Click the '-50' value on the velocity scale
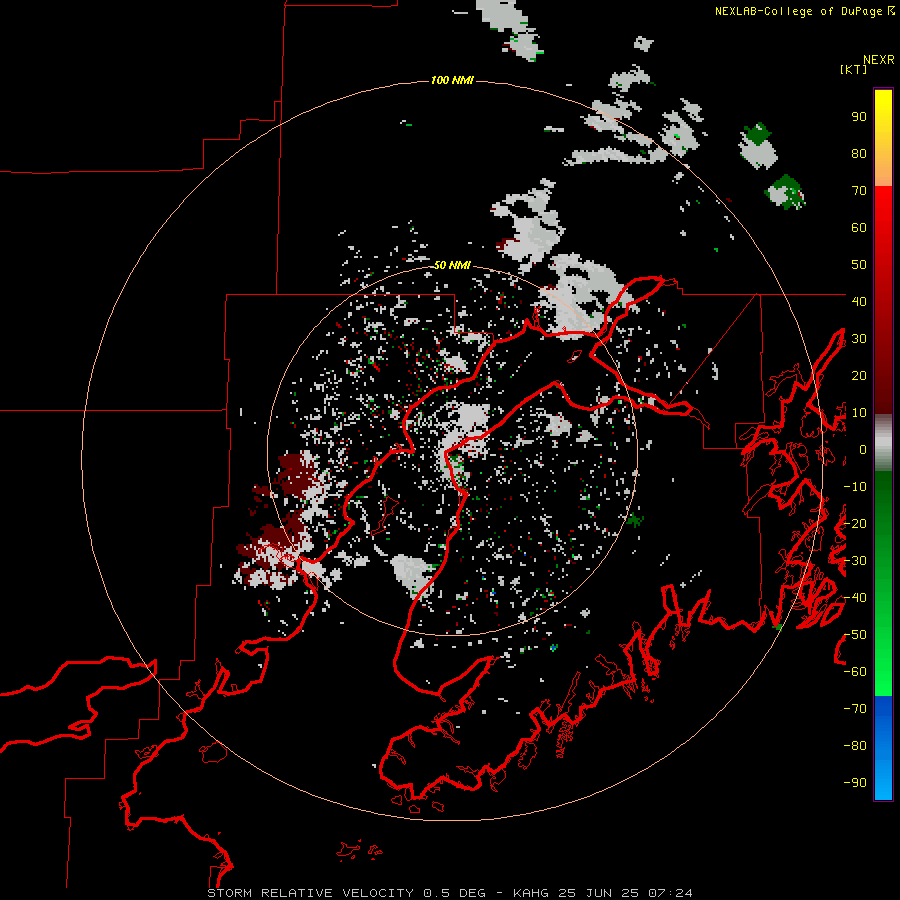 (x=855, y=635)
